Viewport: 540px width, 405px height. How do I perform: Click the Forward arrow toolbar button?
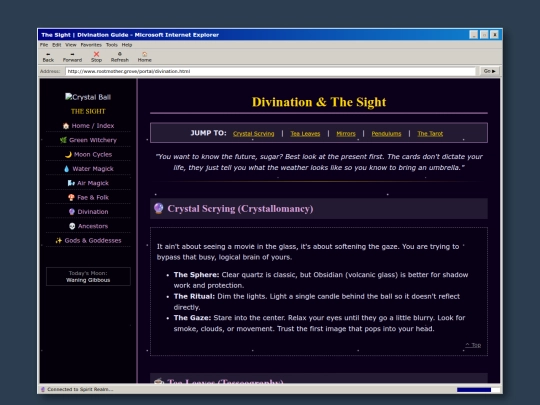pyautogui.click(x=72, y=57)
